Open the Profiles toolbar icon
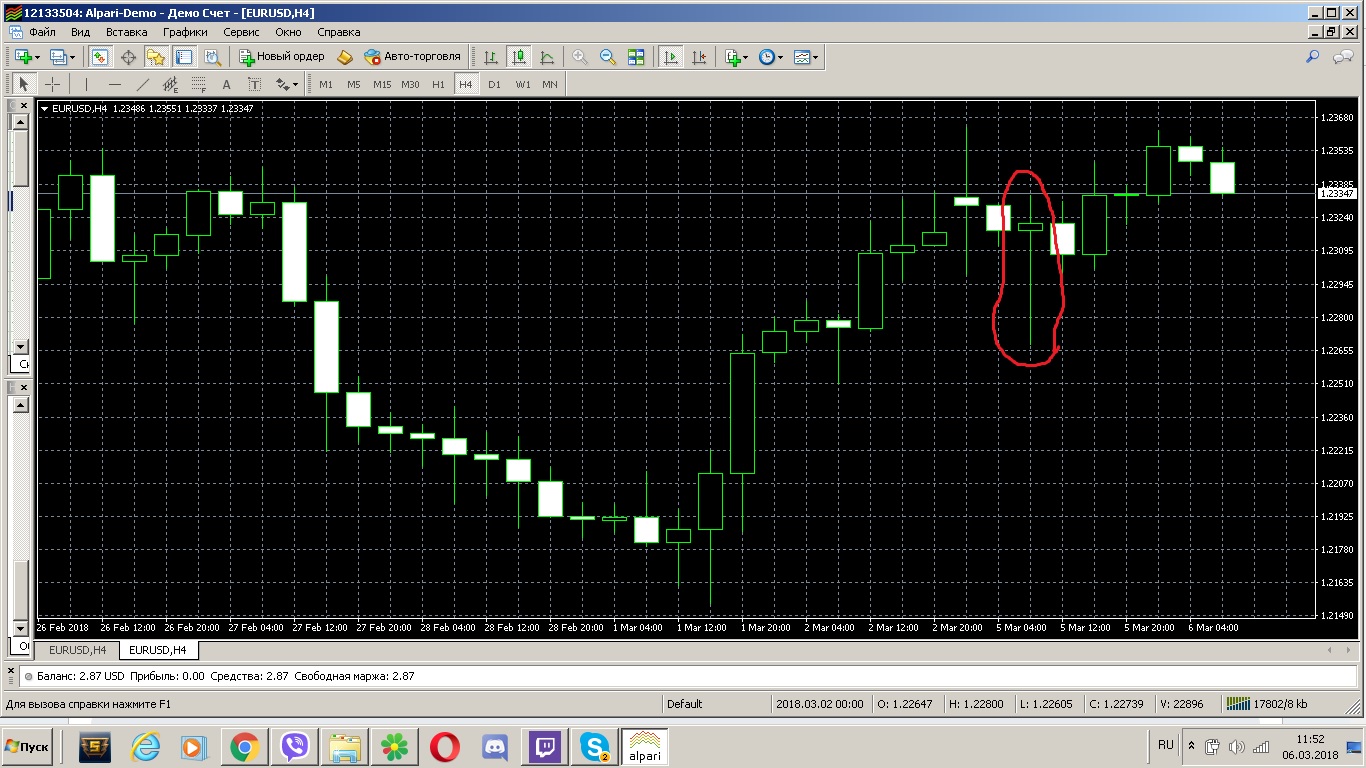The image size is (1366, 768). coord(58,57)
